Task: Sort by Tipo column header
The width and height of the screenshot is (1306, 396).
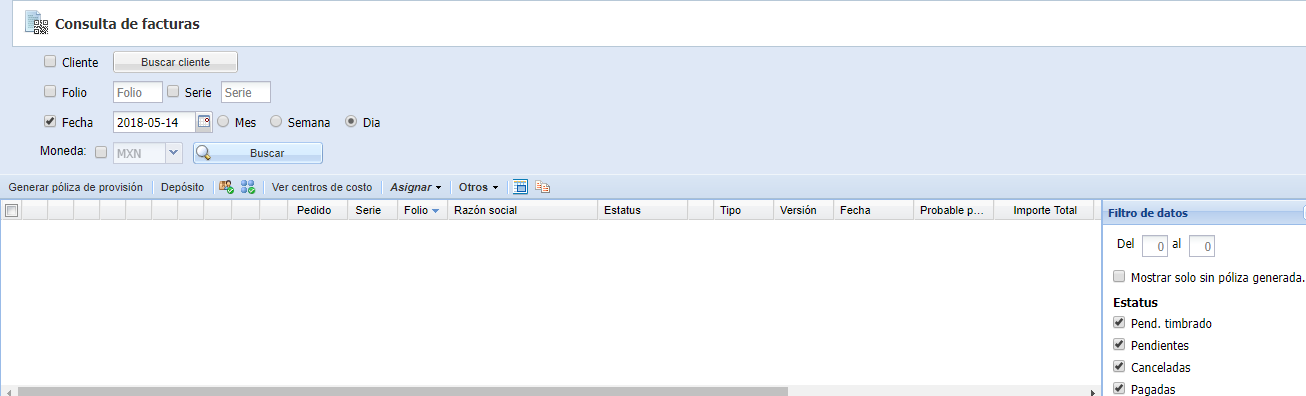Action: pyautogui.click(x=743, y=210)
